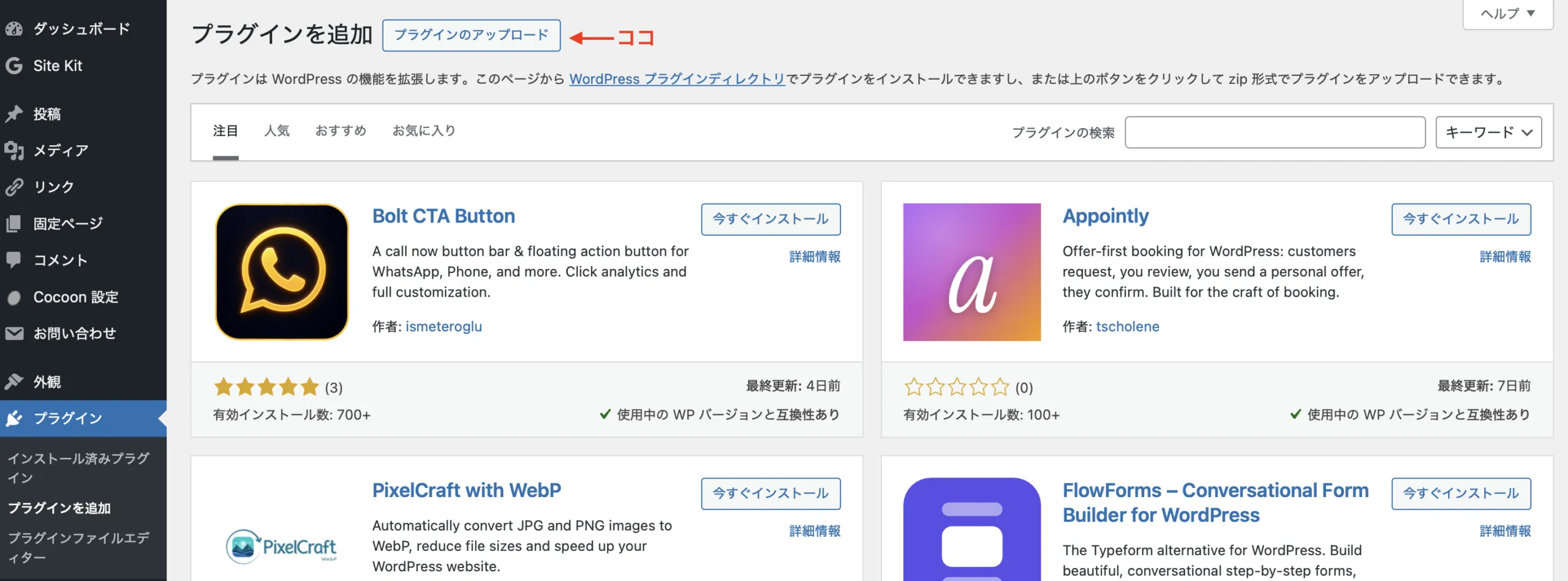This screenshot has width=1568, height=581.
Task: Install FlowForms with 今すぐインストール
Action: pyautogui.click(x=1461, y=493)
